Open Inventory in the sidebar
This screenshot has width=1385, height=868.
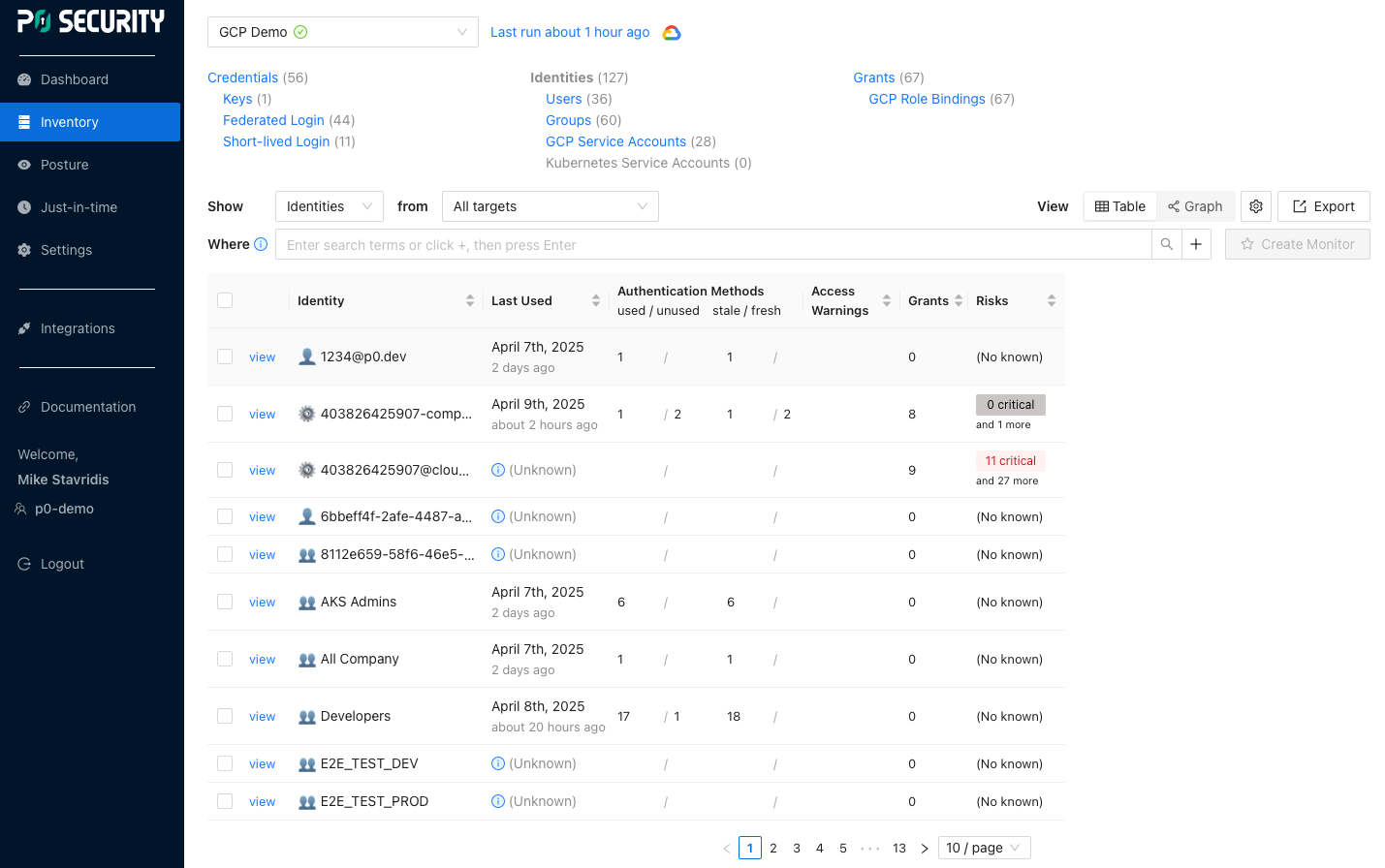click(90, 122)
